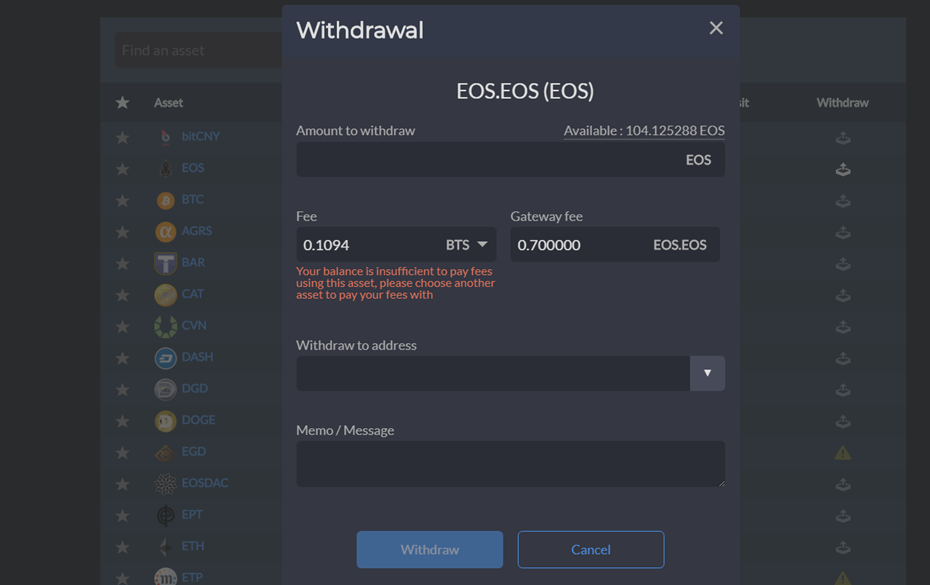Image resolution: width=930 pixels, height=585 pixels.
Task: Click the blue DASH coin icon
Action: (165, 358)
